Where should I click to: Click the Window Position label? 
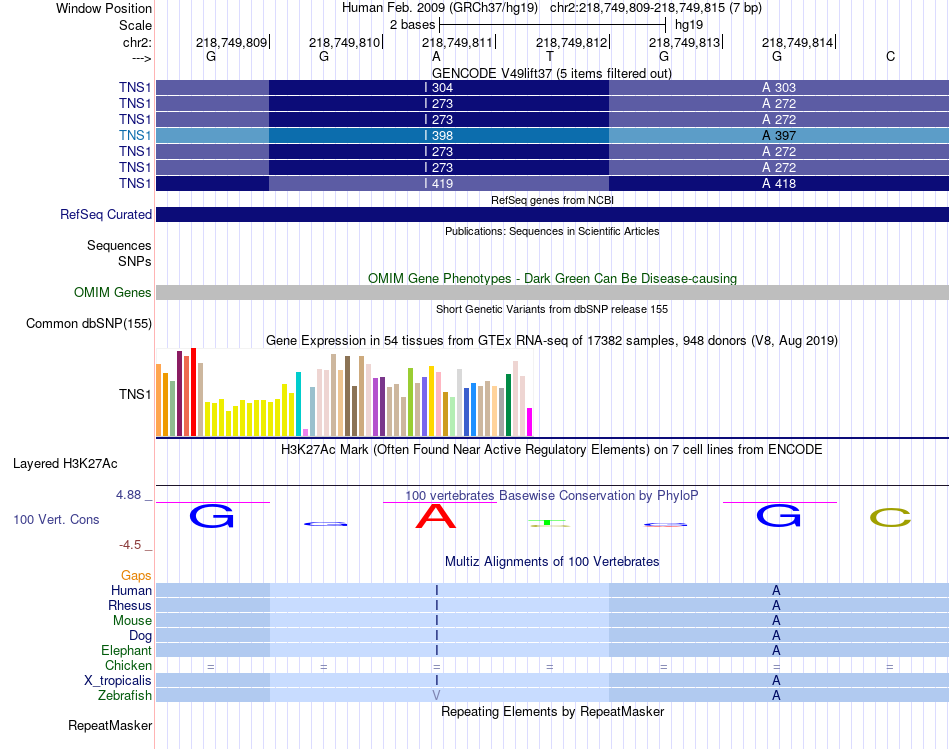(x=104, y=8)
